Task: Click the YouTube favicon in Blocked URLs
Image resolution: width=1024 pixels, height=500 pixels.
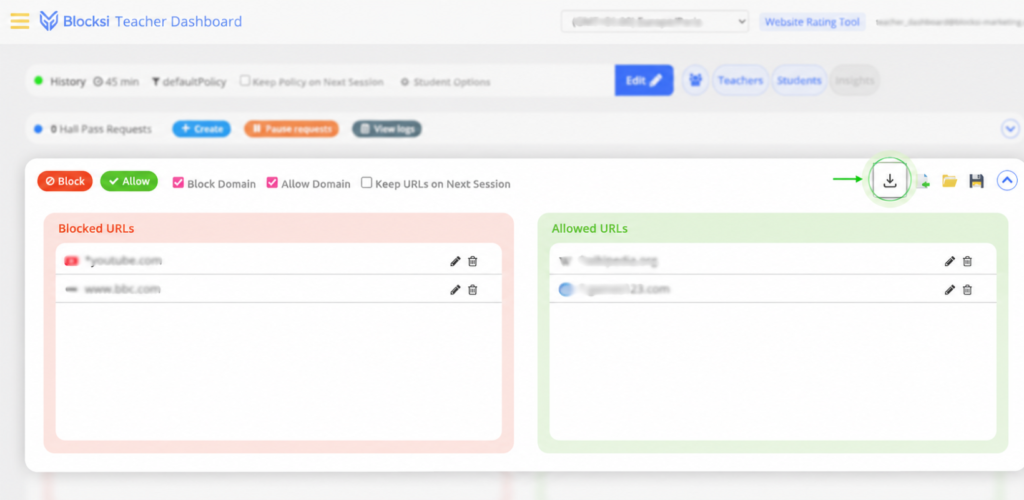Action: point(71,261)
